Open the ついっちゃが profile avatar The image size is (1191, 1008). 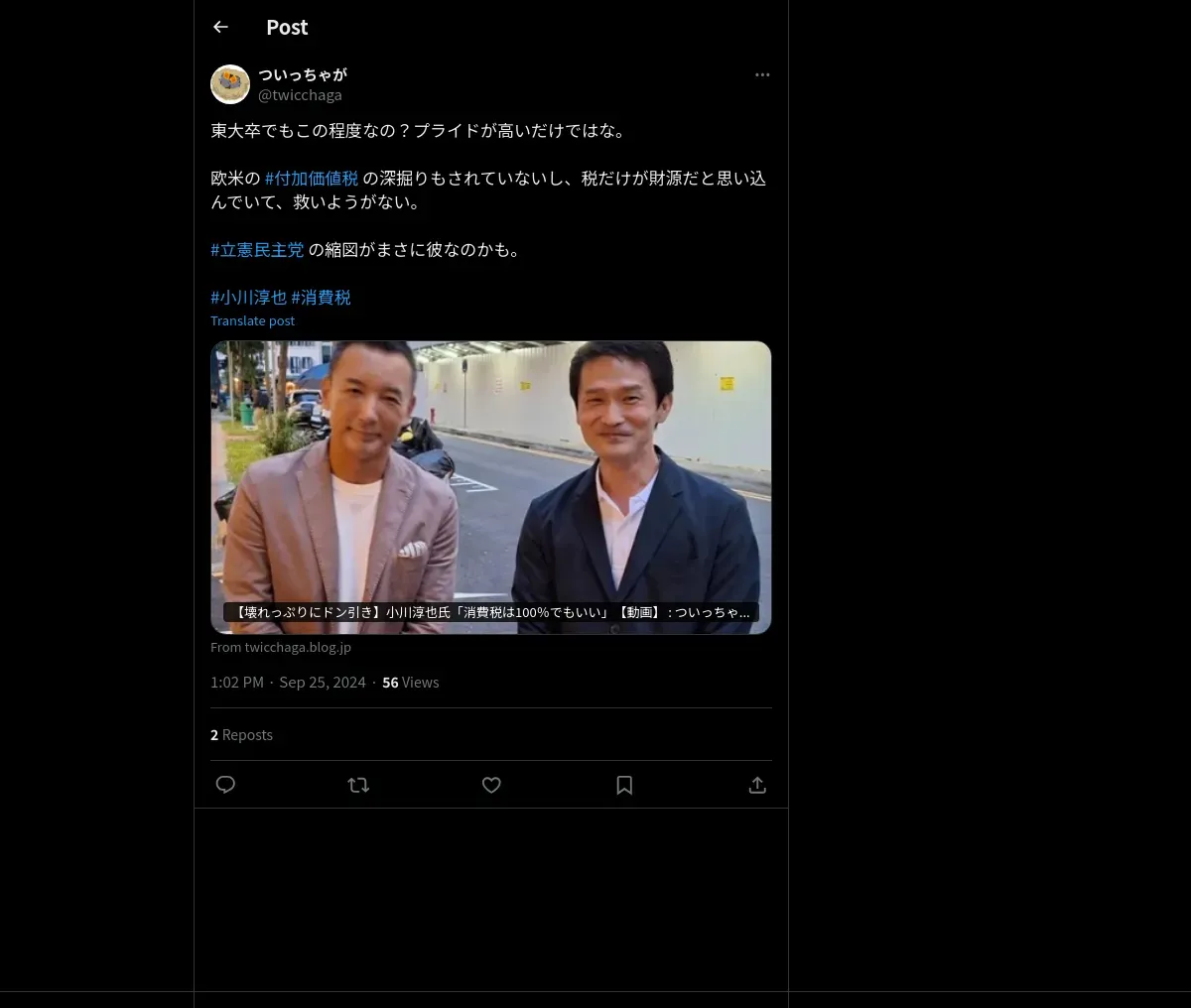point(230,84)
